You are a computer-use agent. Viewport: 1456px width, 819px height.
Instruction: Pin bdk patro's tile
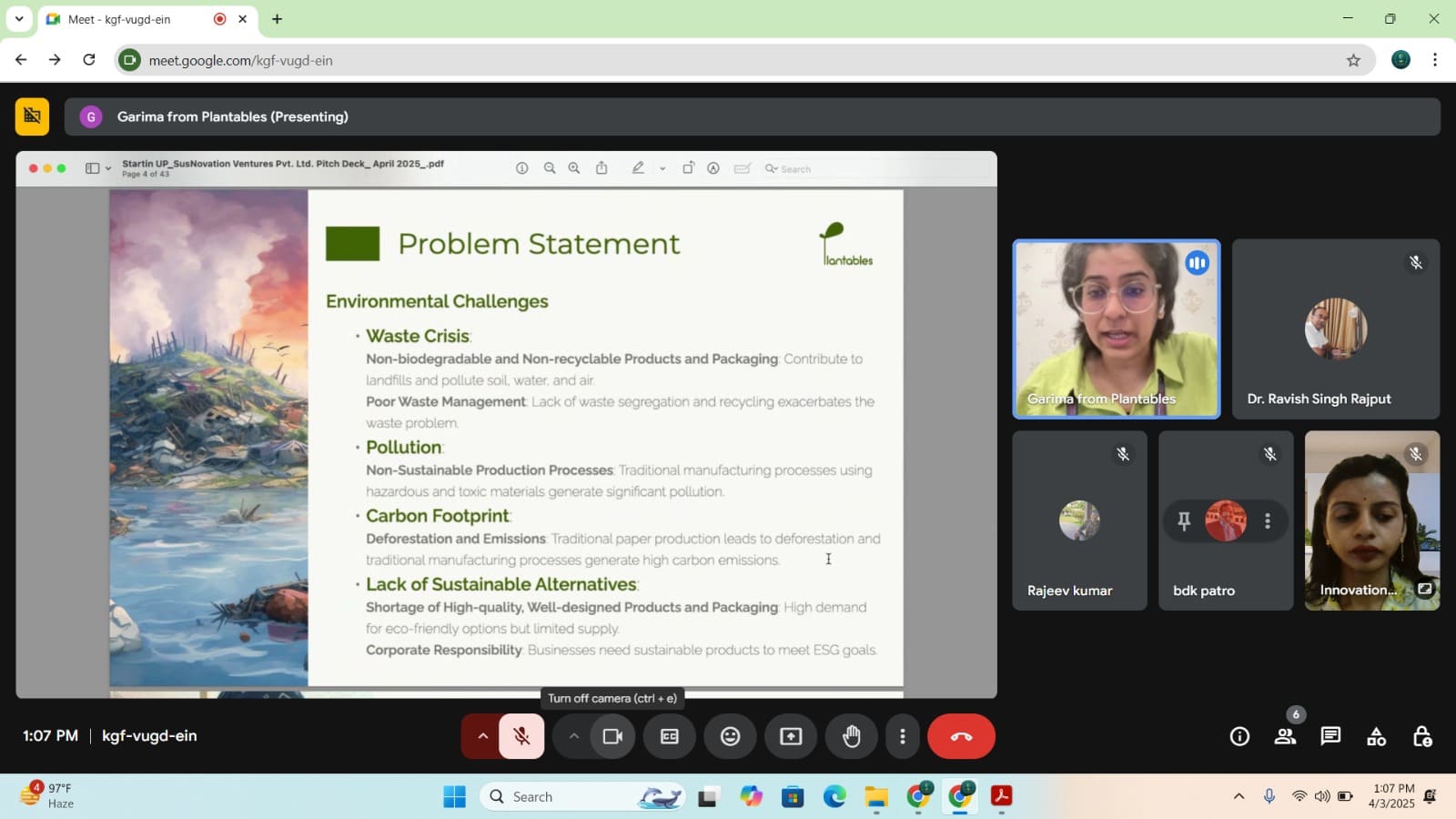pos(1184,521)
